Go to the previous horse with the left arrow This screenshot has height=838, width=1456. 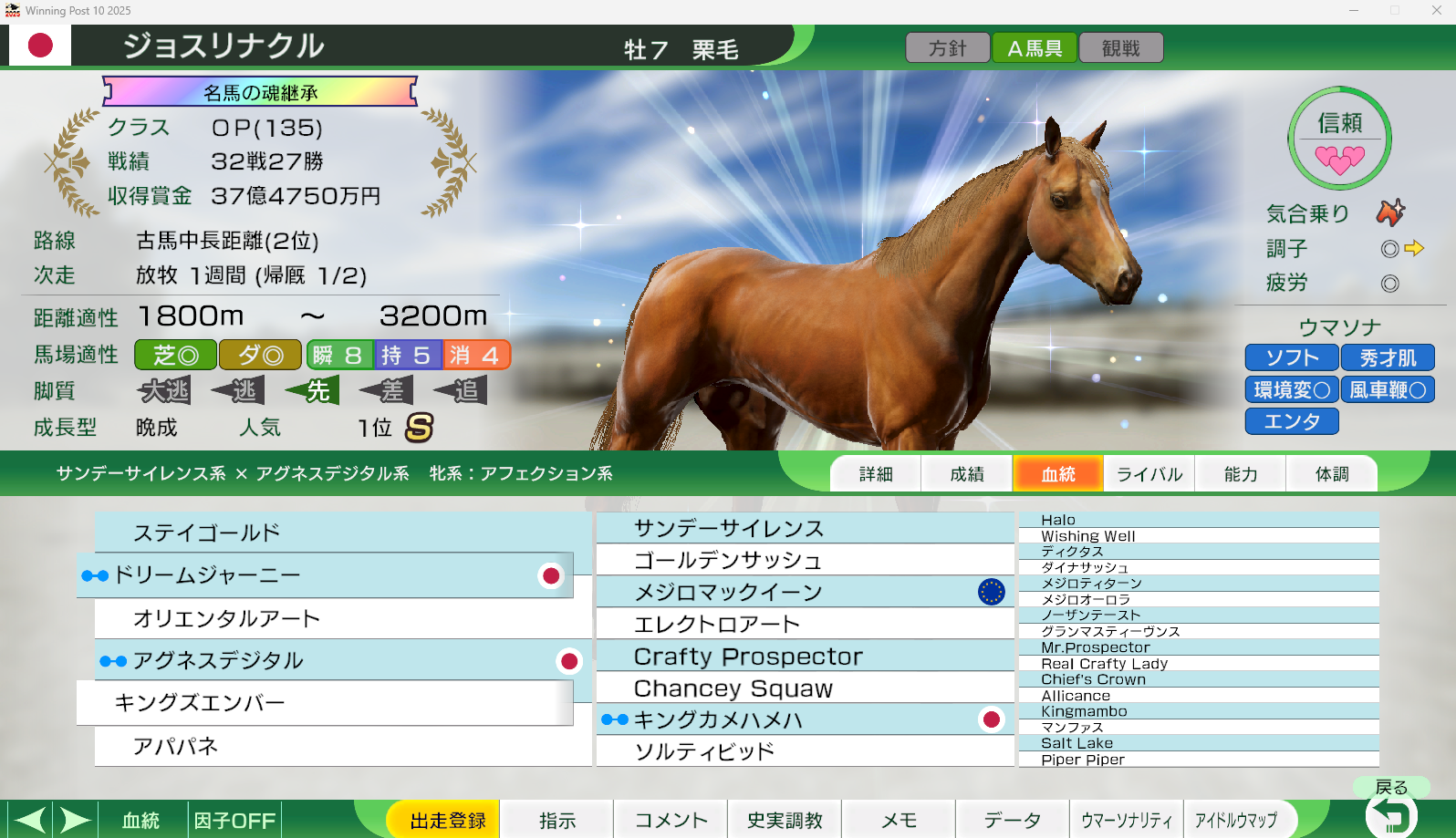[29, 820]
